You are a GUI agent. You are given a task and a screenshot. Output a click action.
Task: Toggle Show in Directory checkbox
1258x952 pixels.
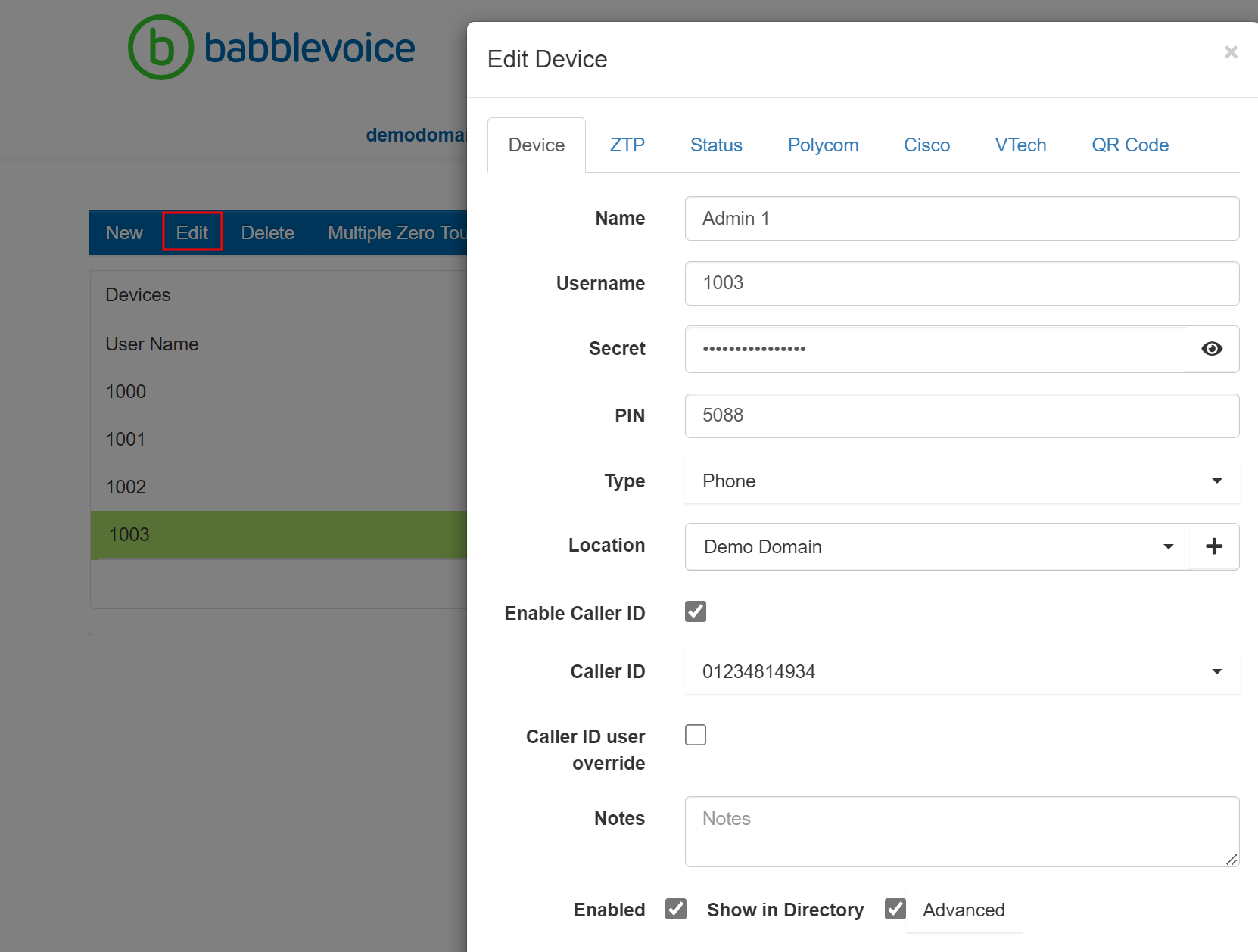[895, 909]
